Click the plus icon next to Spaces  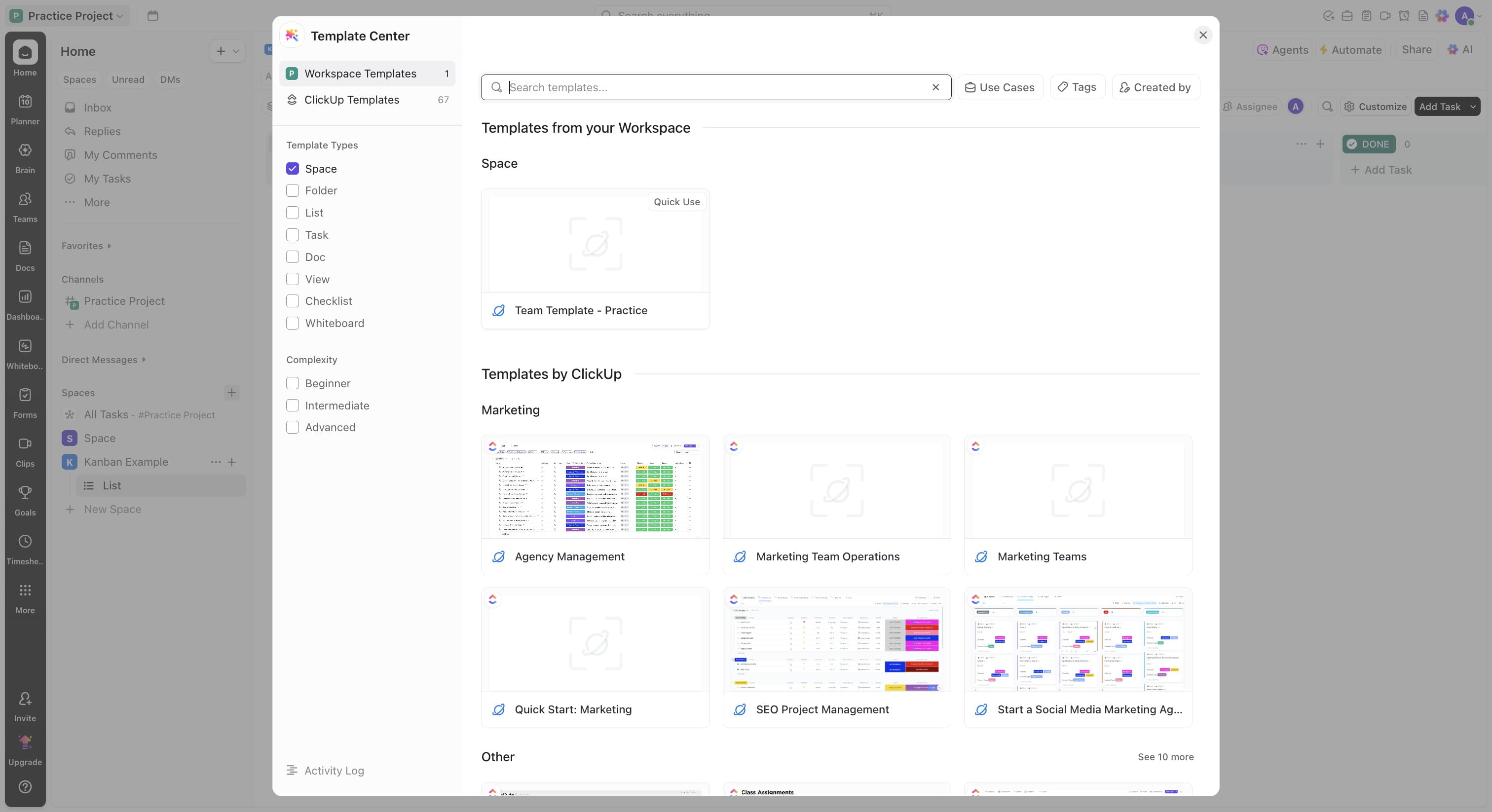pos(232,393)
